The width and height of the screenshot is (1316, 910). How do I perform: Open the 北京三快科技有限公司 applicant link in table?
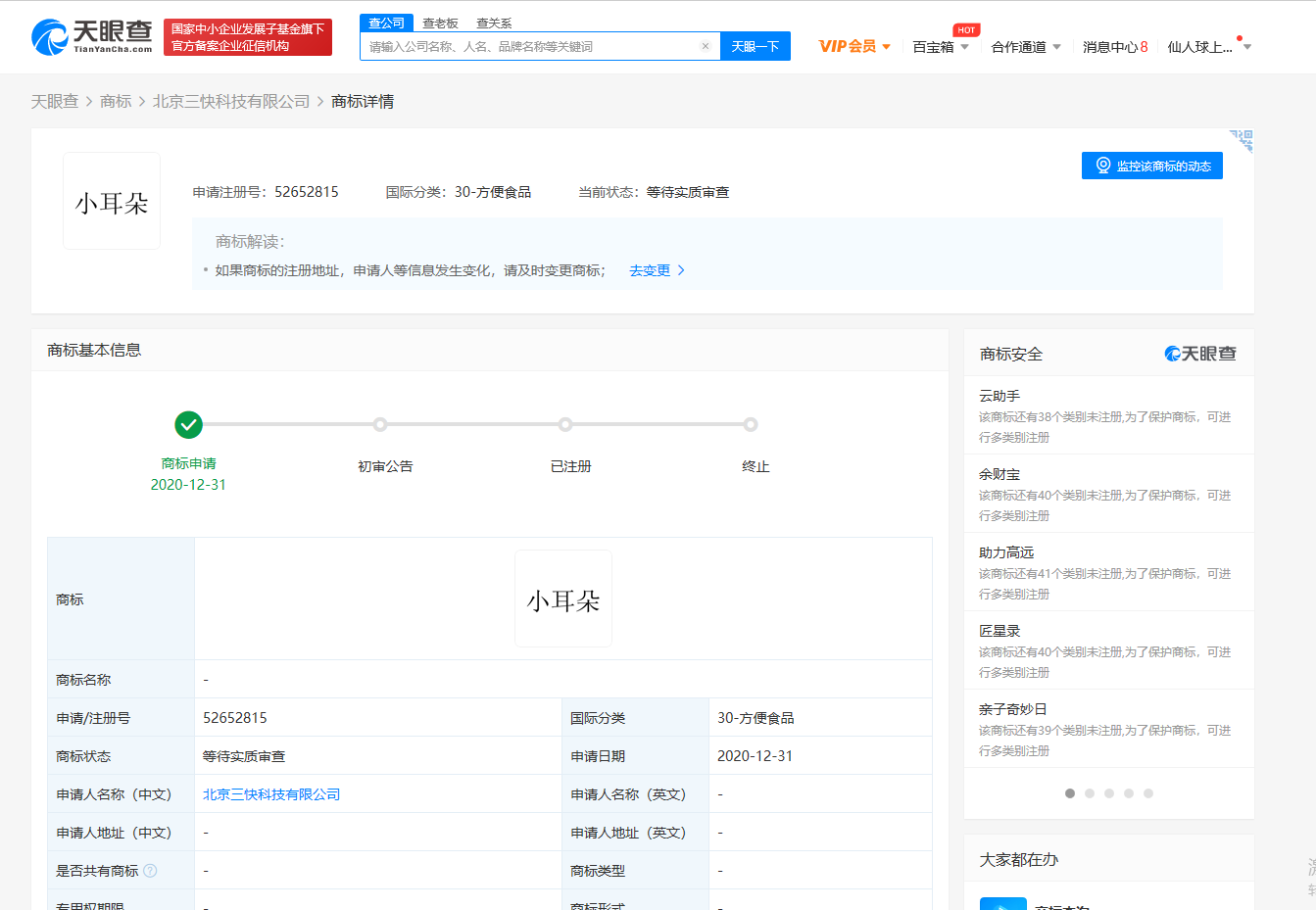point(271,794)
